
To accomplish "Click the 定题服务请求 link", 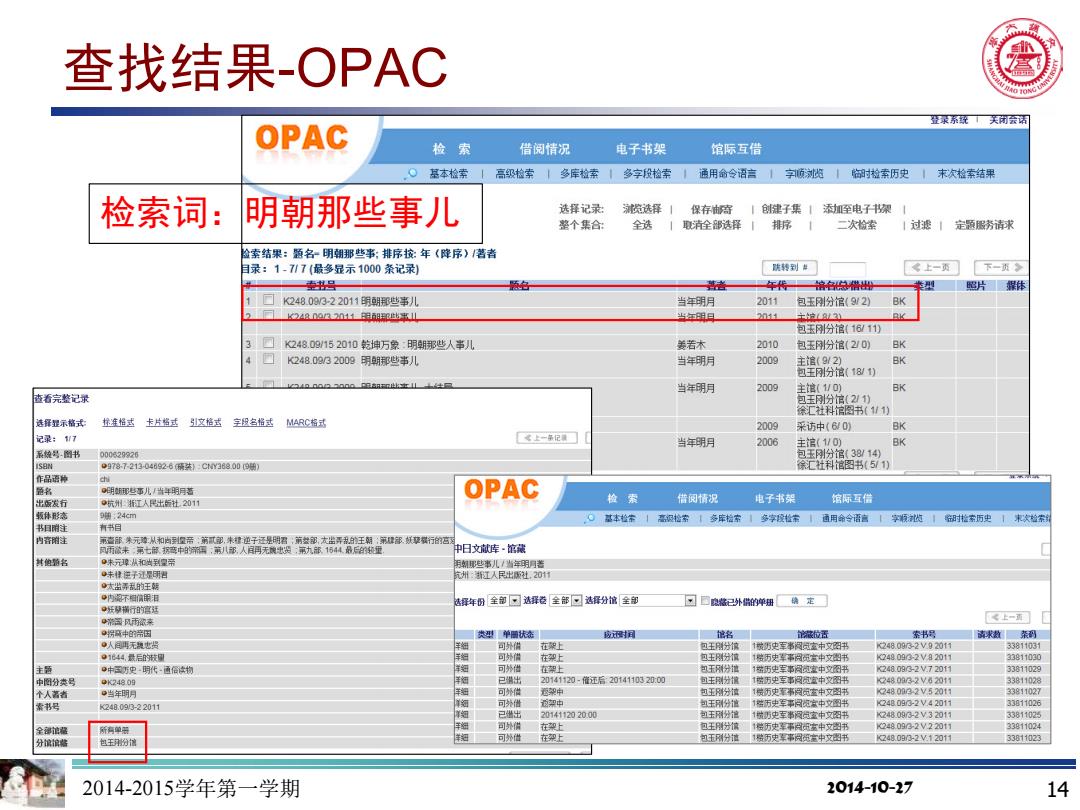I will click(x=984, y=225).
